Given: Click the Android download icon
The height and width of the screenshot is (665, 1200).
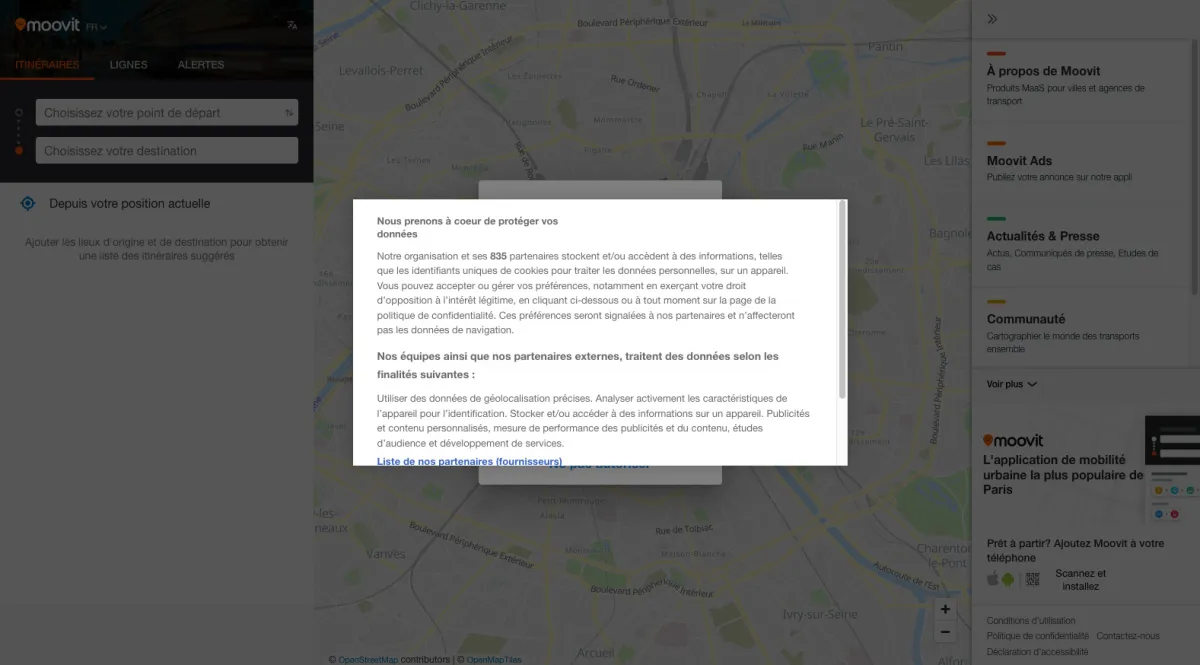Looking at the screenshot, I should (x=1009, y=579).
